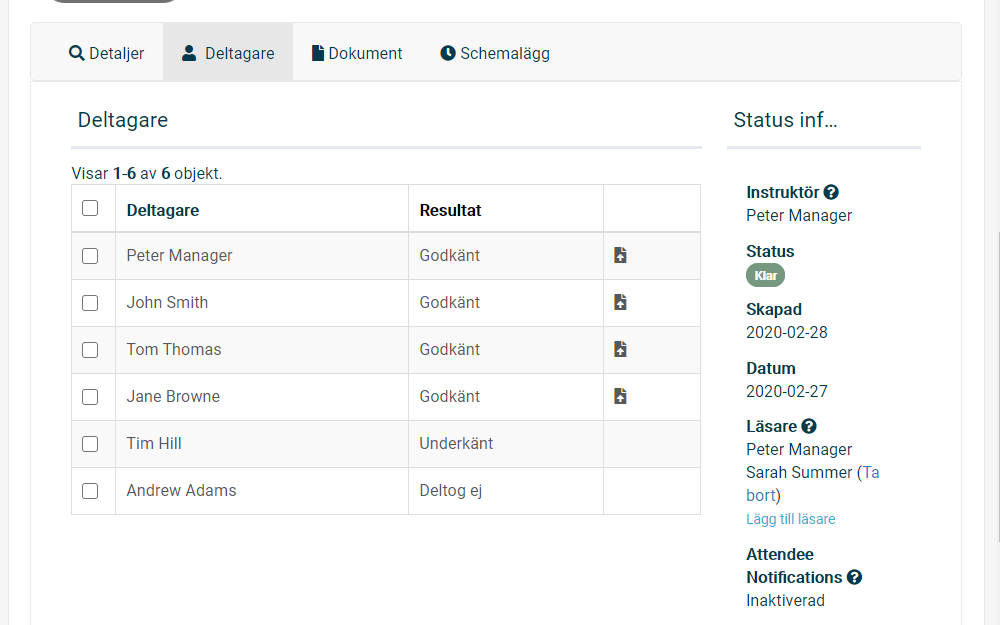Open upload document icon for Jane Browne
This screenshot has width=1000, height=625.
pyautogui.click(x=620, y=396)
